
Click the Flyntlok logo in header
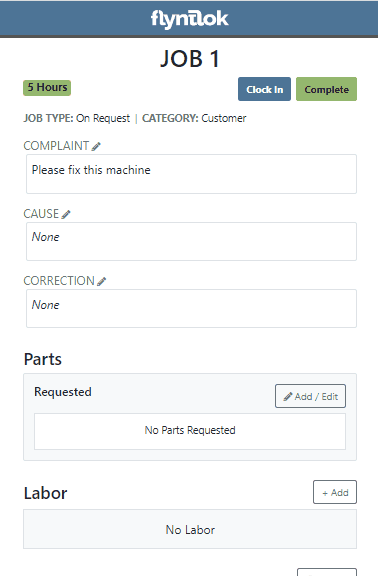click(x=190, y=19)
